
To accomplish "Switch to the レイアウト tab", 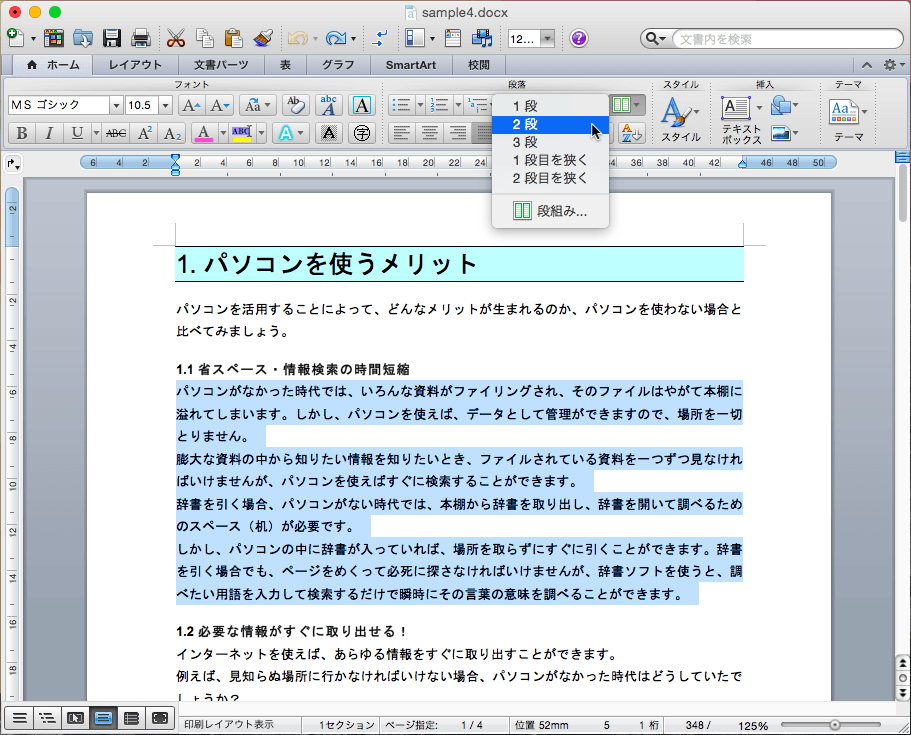I will click(135, 65).
